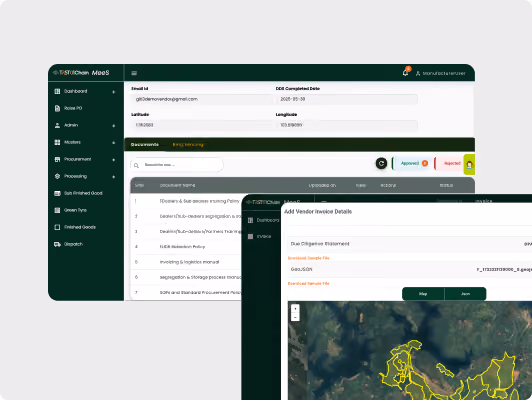This screenshot has width=532, height=400.
Task: Toggle the hamburger menu in top bar
Action: point(134,73)
